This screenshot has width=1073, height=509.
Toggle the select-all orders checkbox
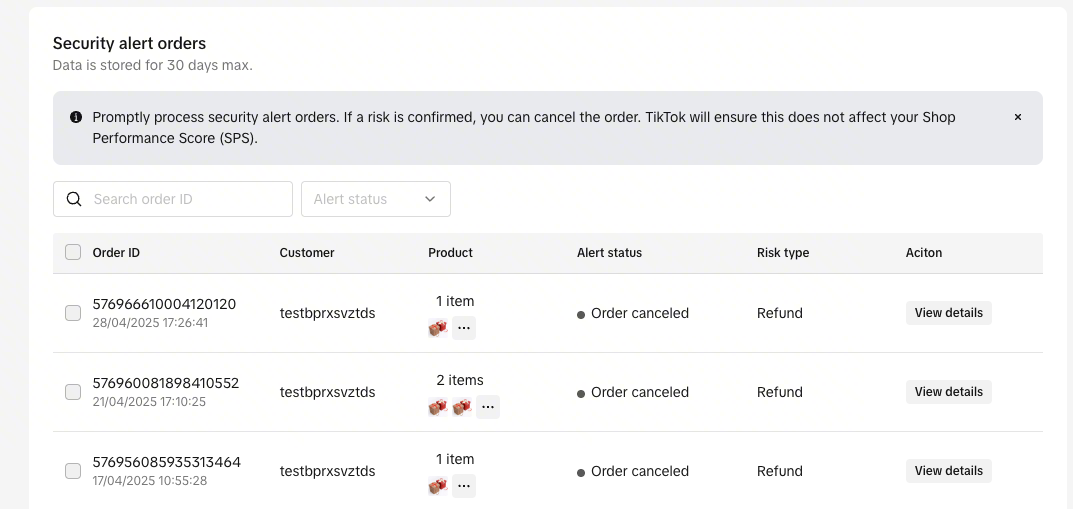(x=73, y=253)
